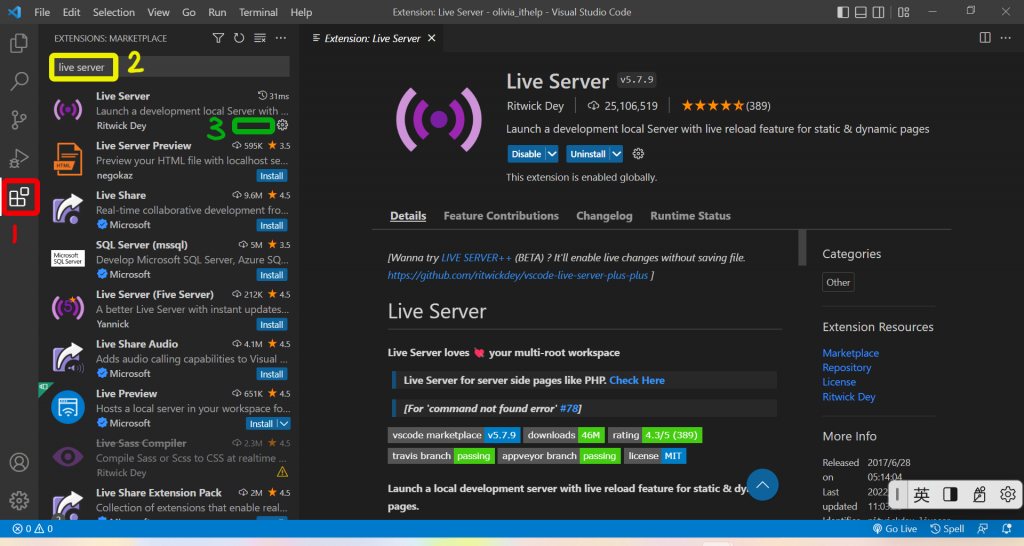Image resolution: width=1024 pixels, height=546 pixels.
Task: Open the File menu
Action: coord(42,12)
